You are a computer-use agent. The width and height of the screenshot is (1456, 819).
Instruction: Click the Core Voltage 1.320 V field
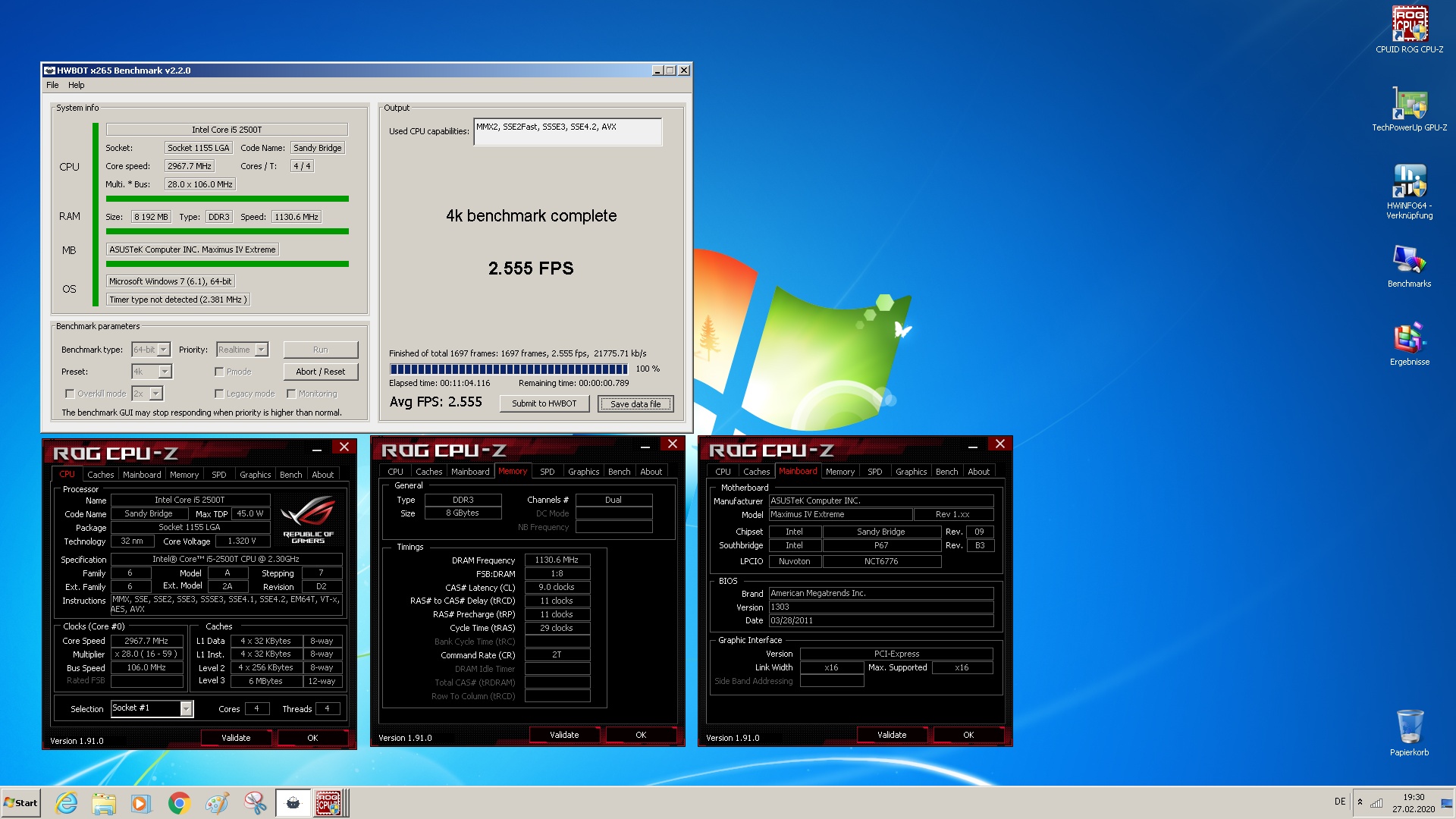[241, 541]
